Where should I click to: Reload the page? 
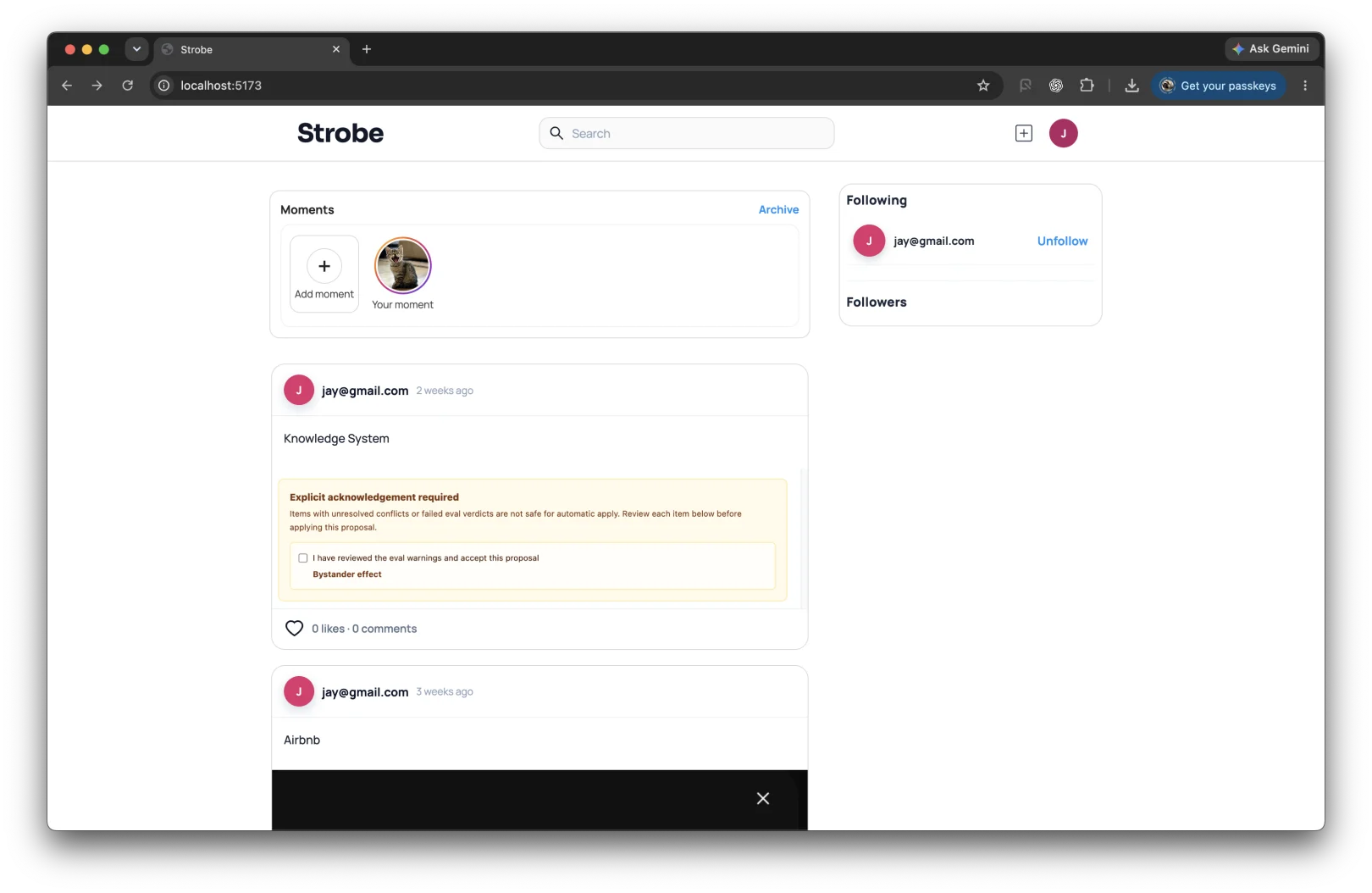(x=128, y=86)
